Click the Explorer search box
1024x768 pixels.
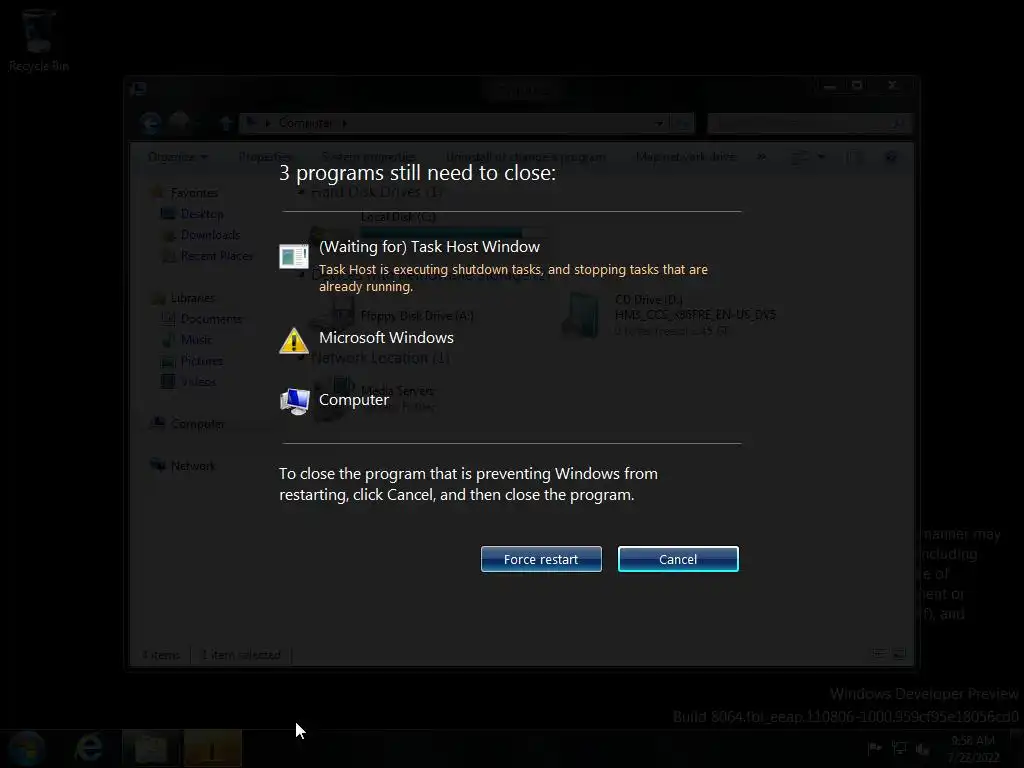[808, 123]
